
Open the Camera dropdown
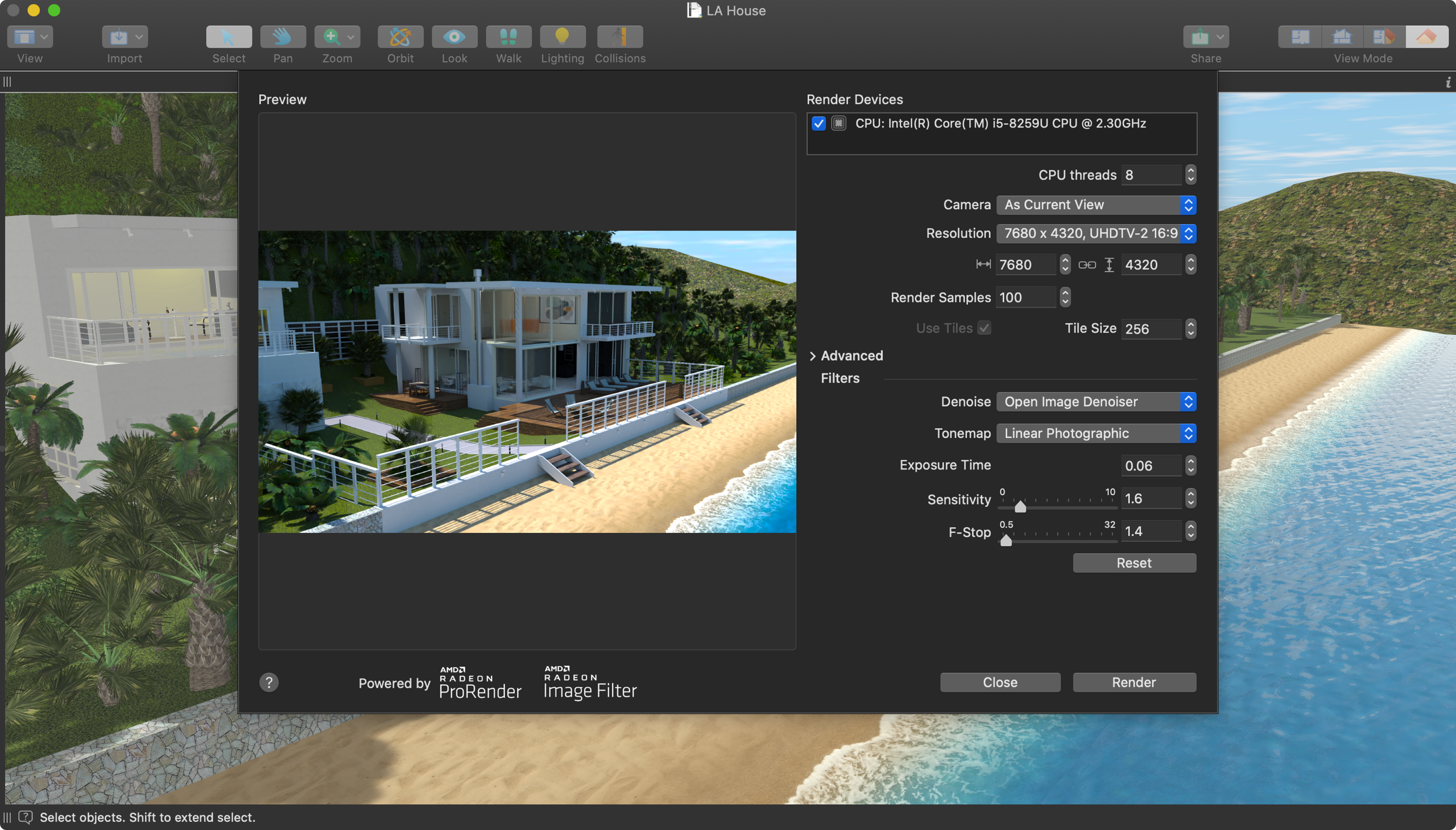1096,204
